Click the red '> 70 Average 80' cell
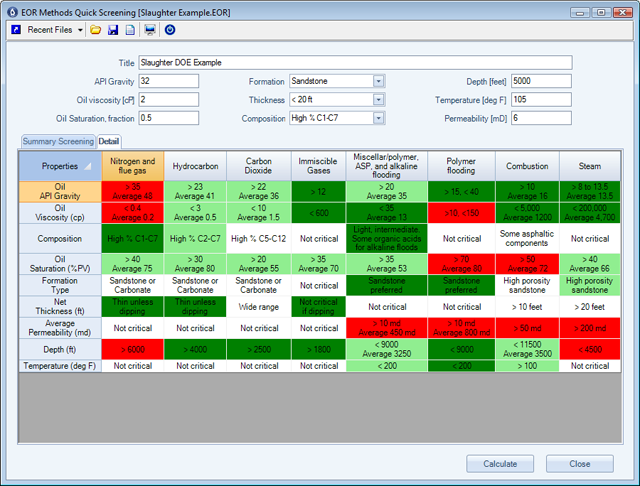The height and width of the screenshot is (486, 640). tap(461, 264)
